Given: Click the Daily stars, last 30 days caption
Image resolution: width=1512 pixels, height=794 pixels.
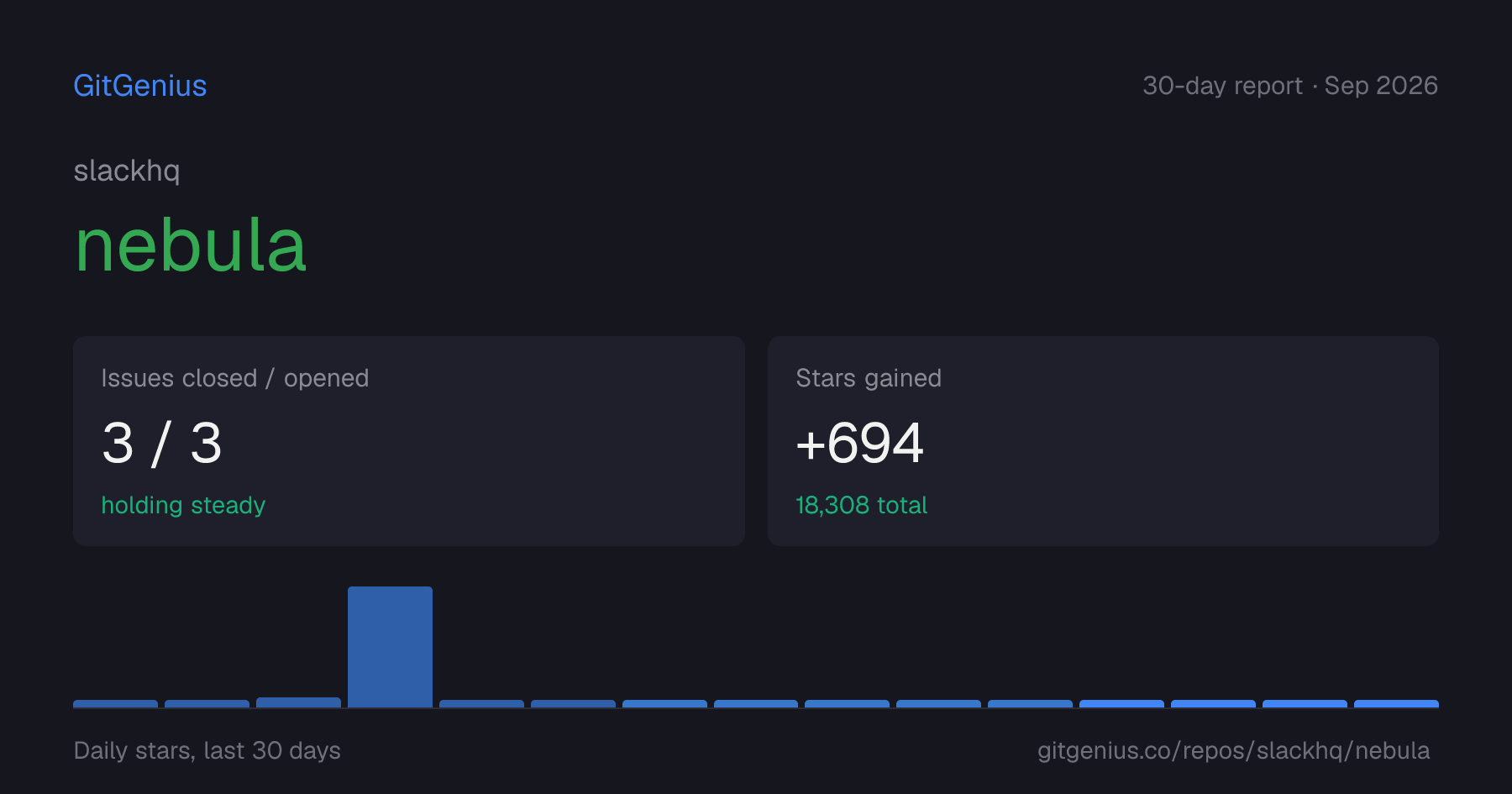Looking at the screenshot, I should pos(207,750).
